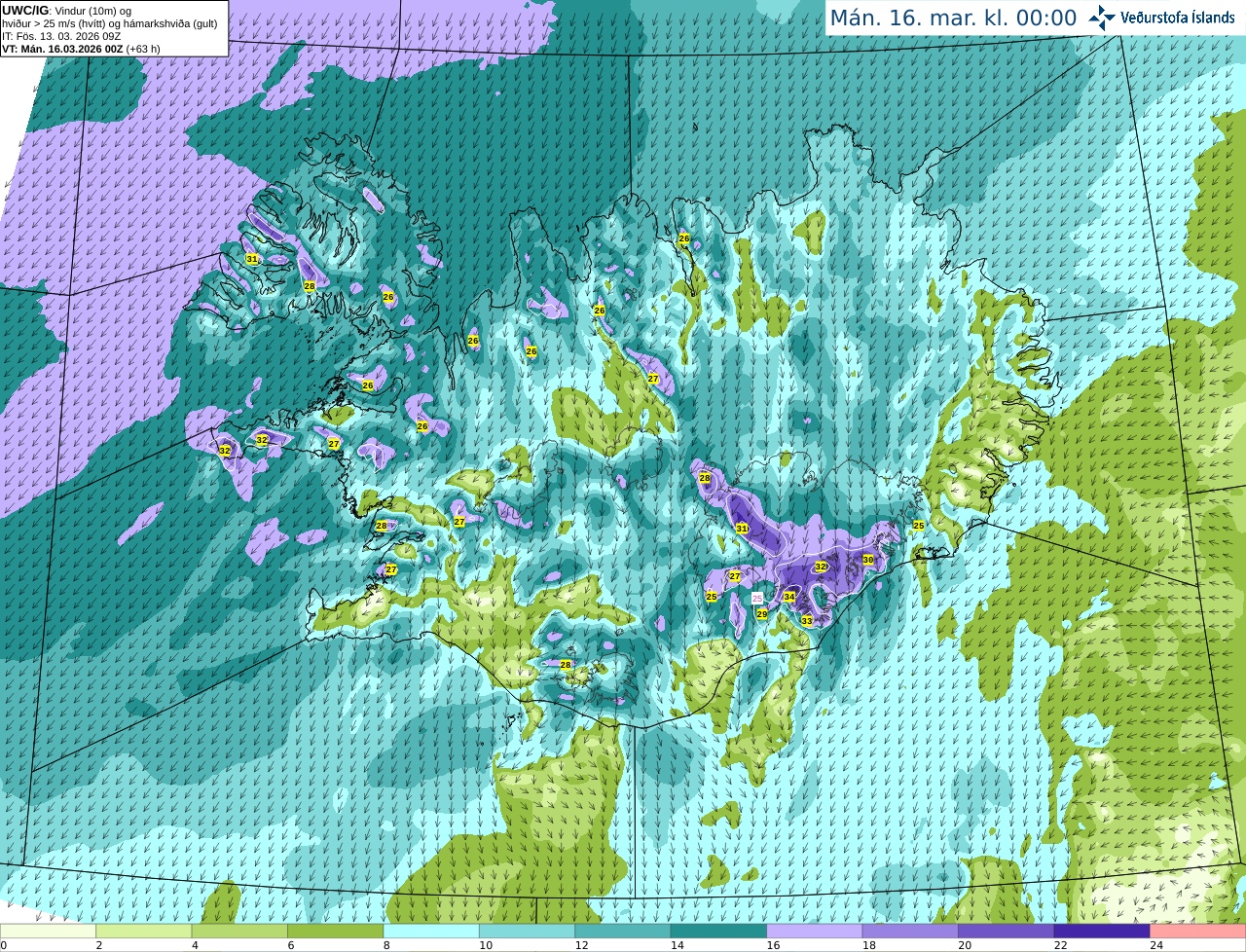
Task: Pick the 0–2 m/s pale yellow legend swatch
Action: pyautogui.click(x=48, y=931)
